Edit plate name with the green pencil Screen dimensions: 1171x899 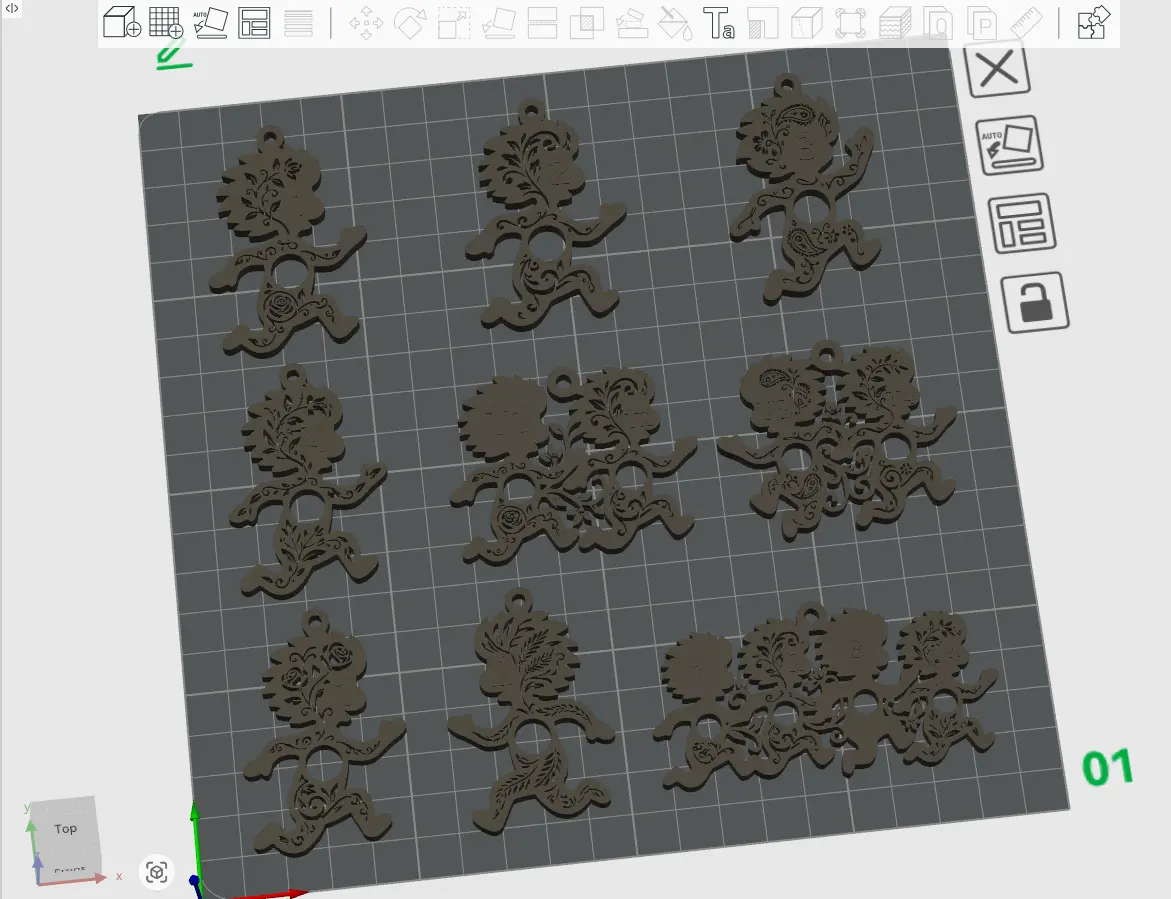coord(173,53)
